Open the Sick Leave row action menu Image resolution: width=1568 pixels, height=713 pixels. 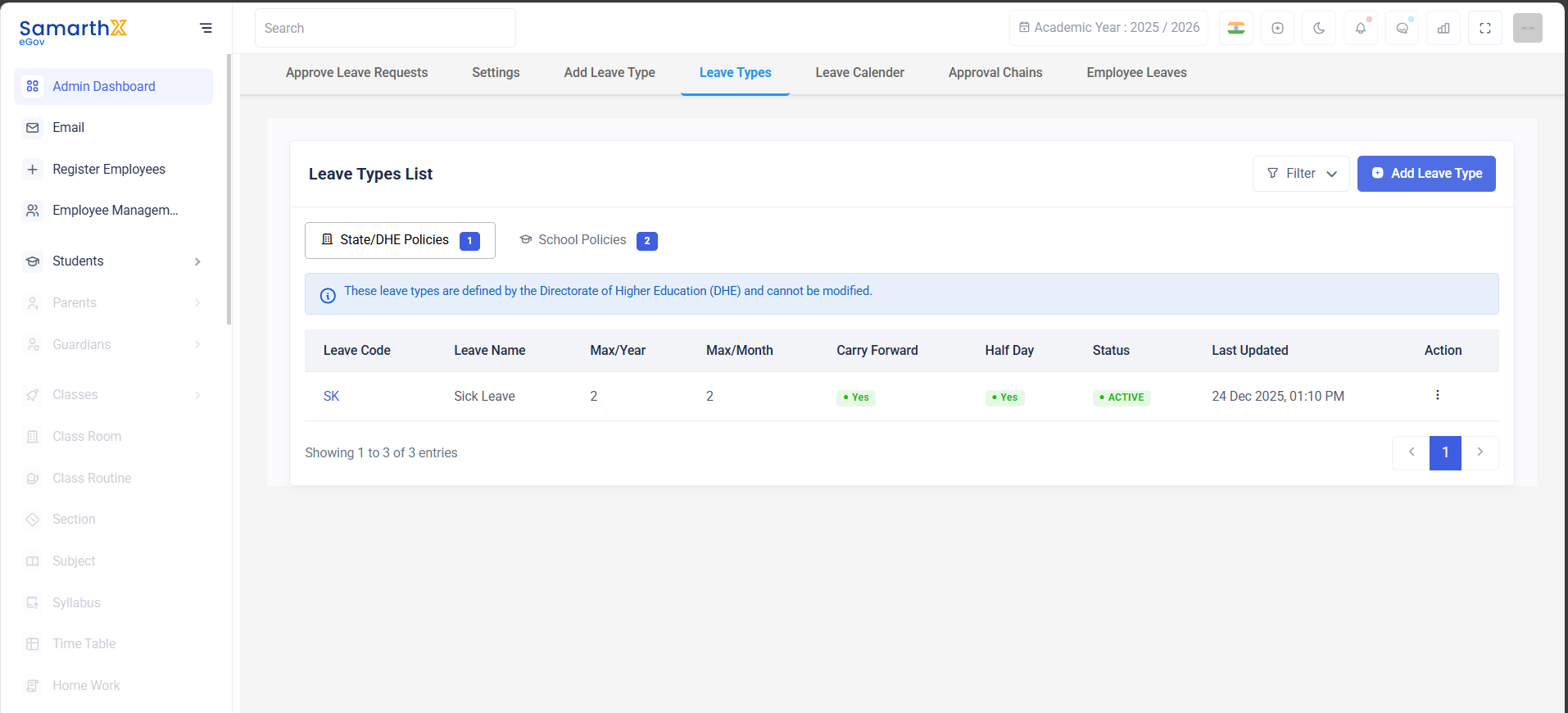pyautogui.click(x=1437, y=395)
